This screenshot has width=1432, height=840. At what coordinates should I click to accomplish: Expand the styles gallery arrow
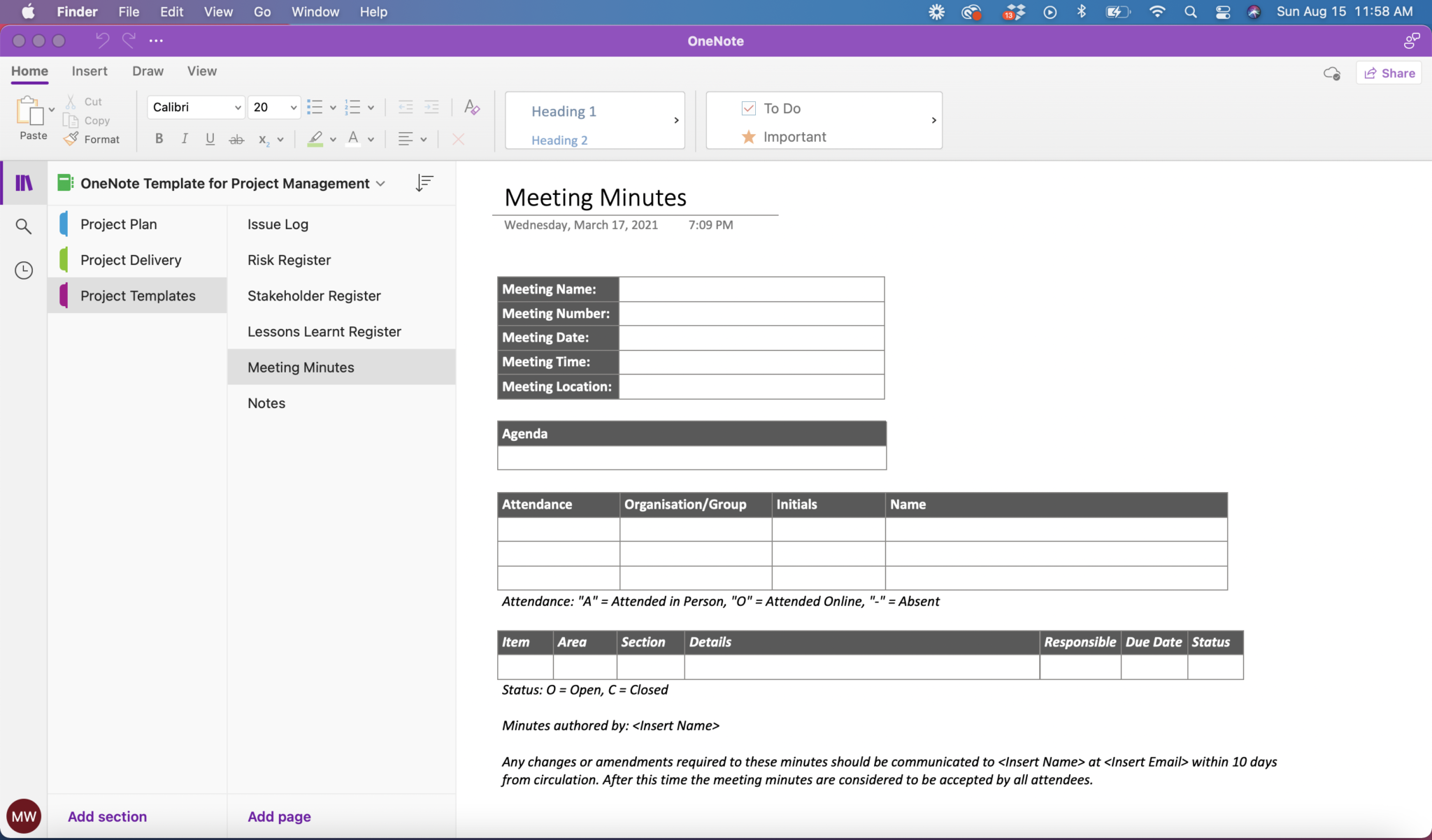[x=676, y=120]
